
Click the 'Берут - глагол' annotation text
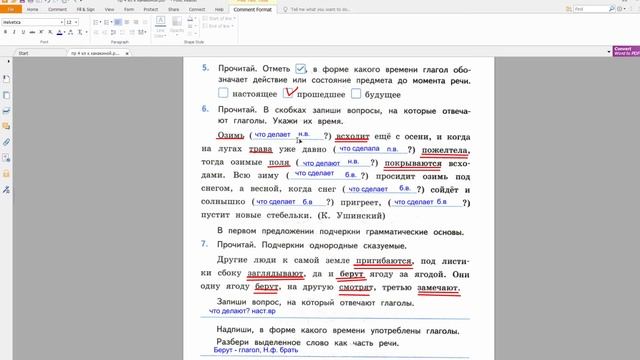256,350
